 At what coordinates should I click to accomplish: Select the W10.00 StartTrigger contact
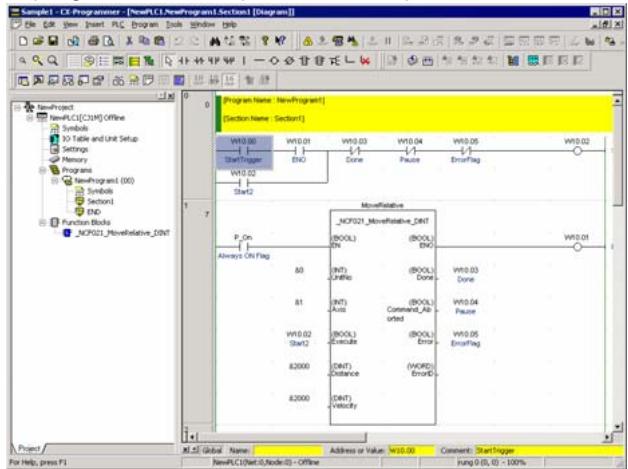244,152
